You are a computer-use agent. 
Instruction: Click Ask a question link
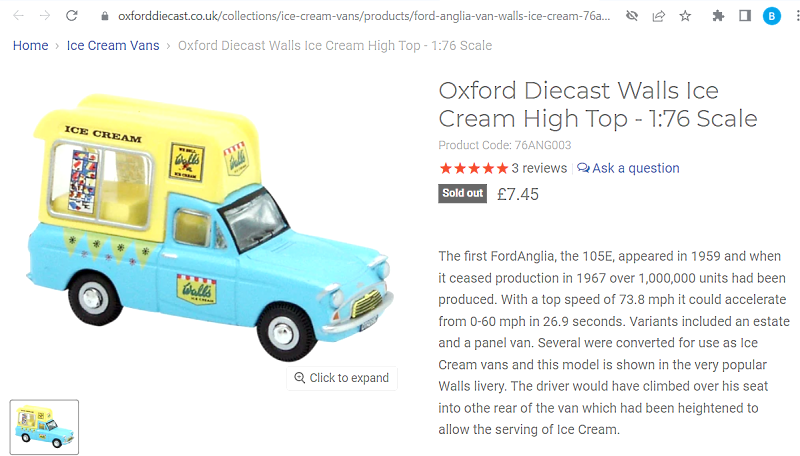coord(629,168)
